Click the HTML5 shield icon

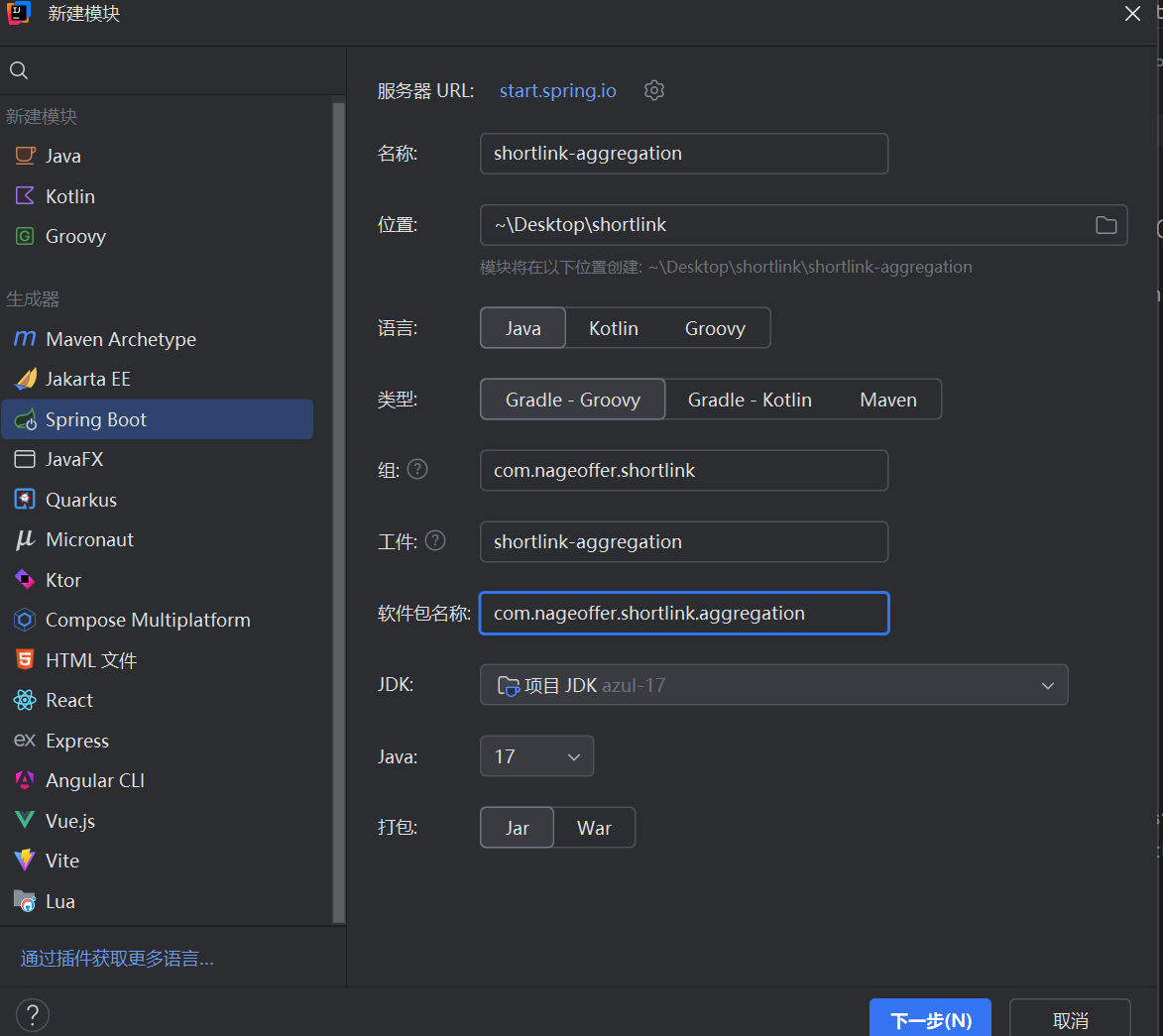(25, 659)
